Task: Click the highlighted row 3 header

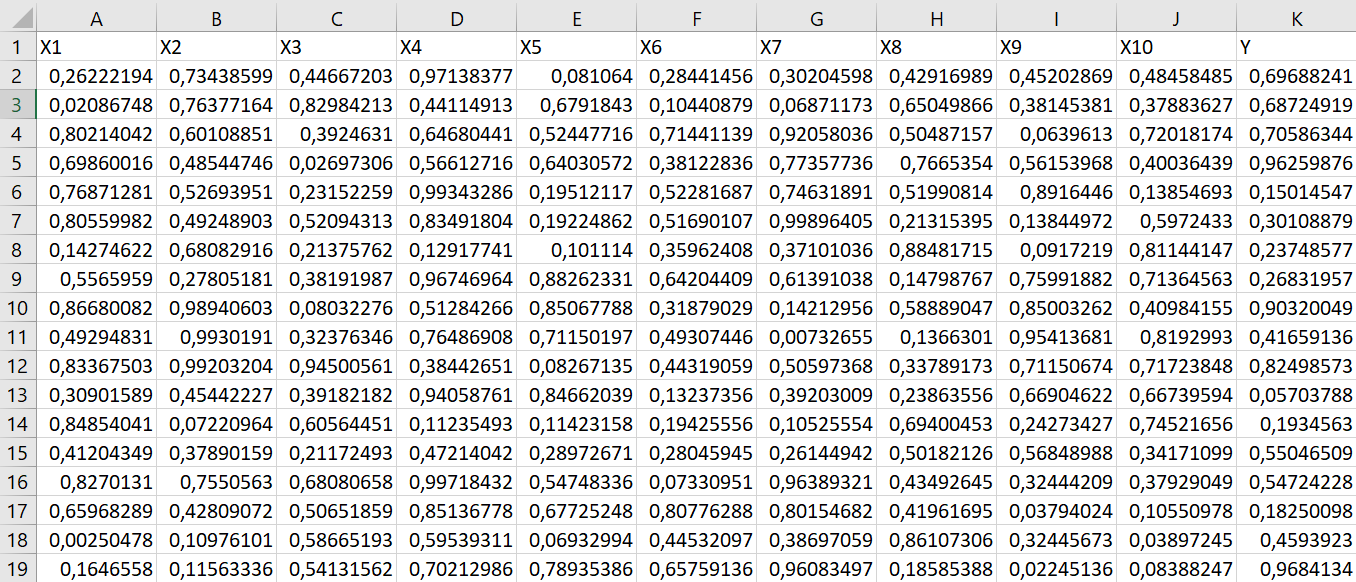Action: (17, 105)
